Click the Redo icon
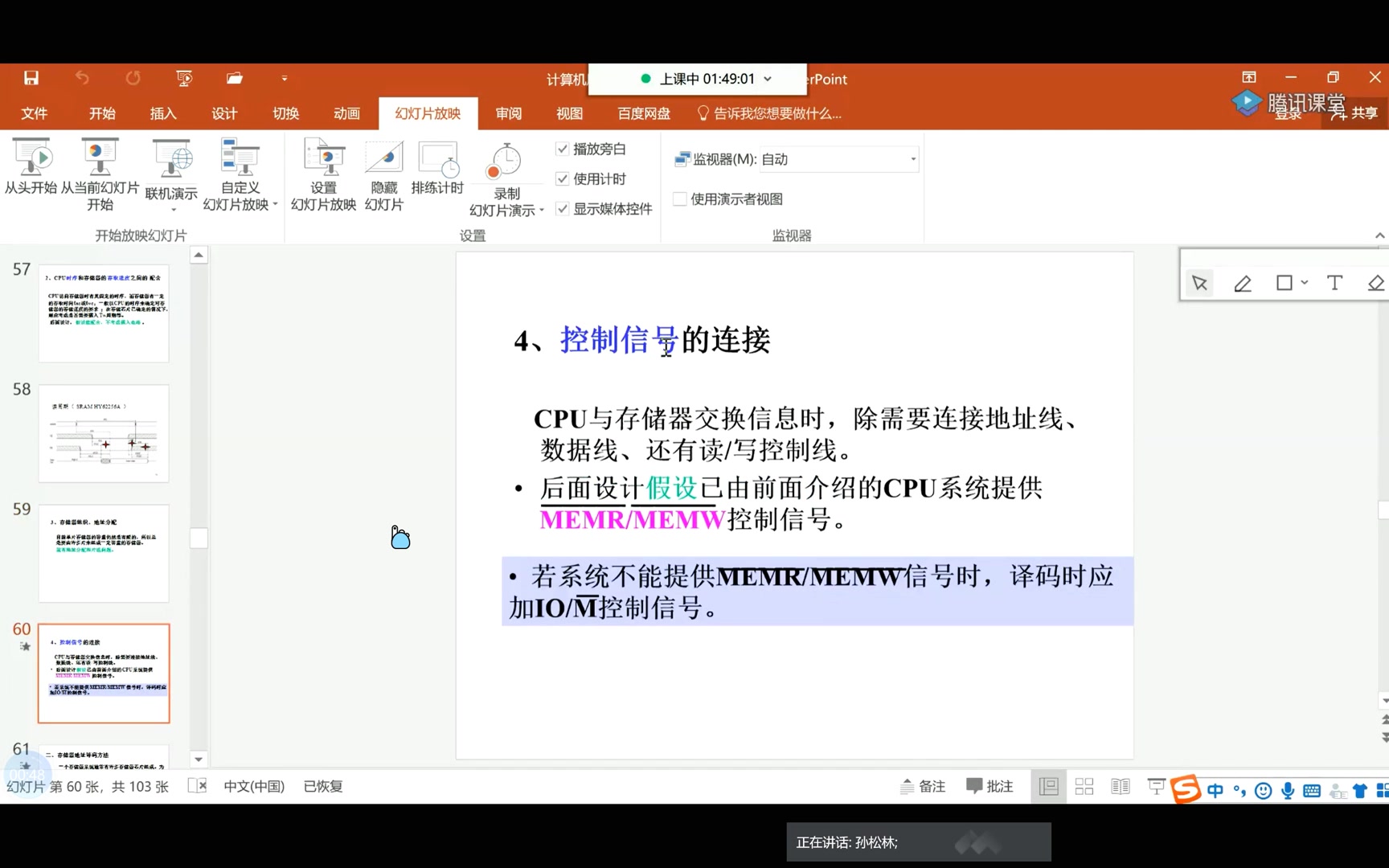Viewport: 1389px width, 868px height. point(133,78)
